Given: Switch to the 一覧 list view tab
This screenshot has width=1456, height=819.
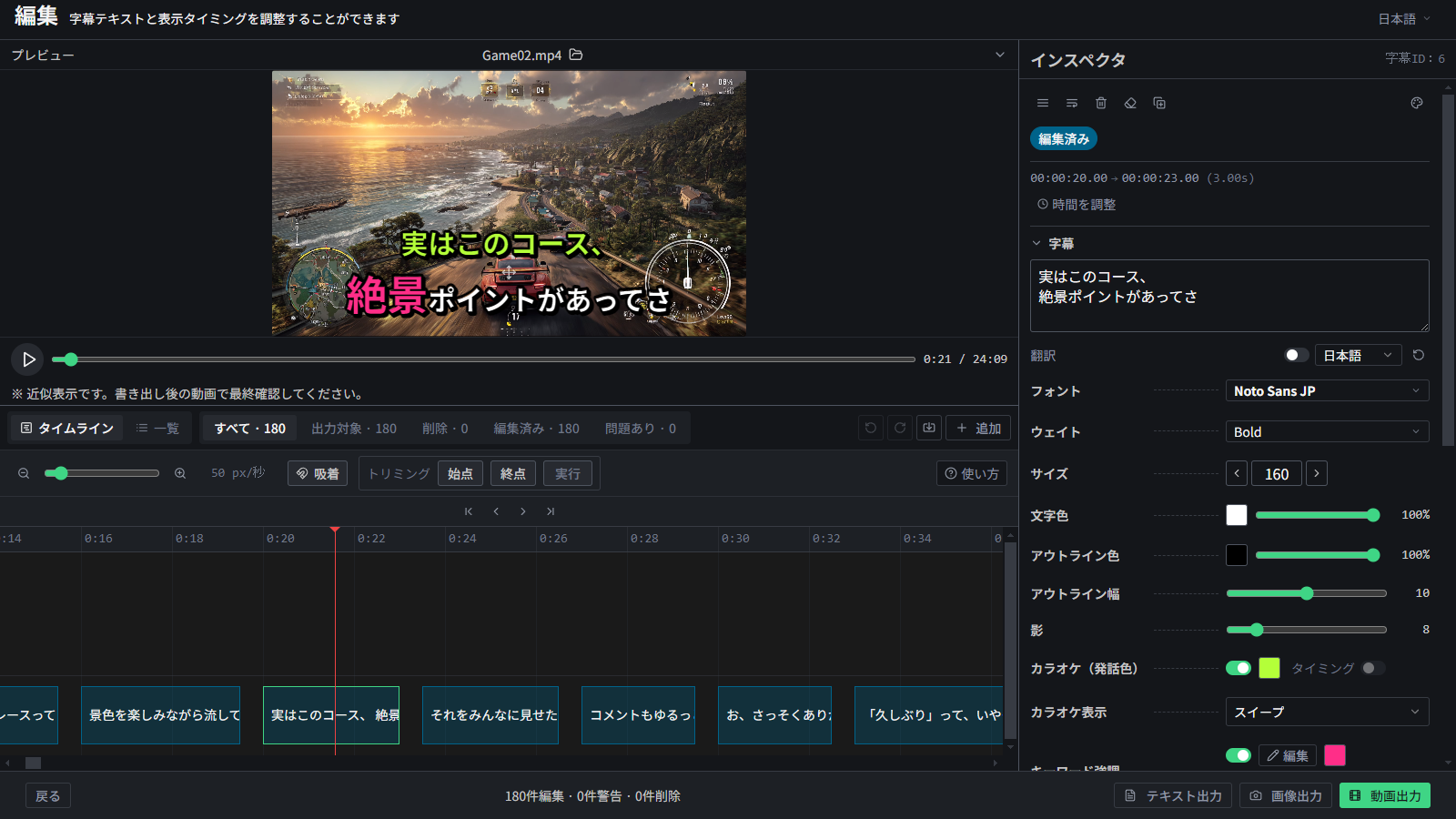Looking at the screenshot, I should tap(157, 428).
